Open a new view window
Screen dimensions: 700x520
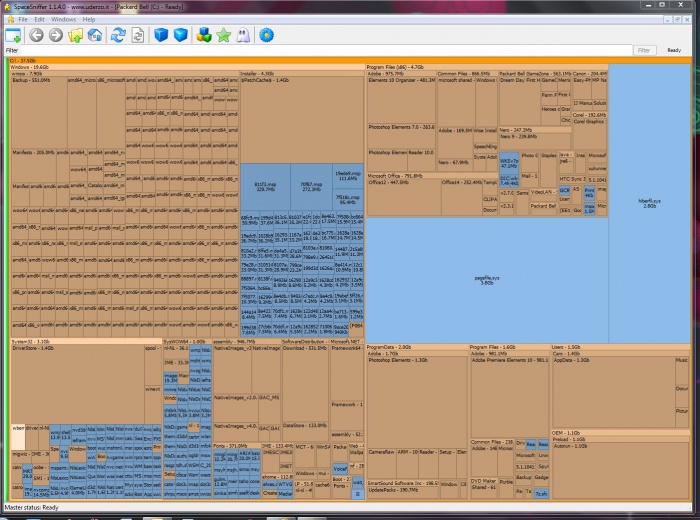click(13, 35)
